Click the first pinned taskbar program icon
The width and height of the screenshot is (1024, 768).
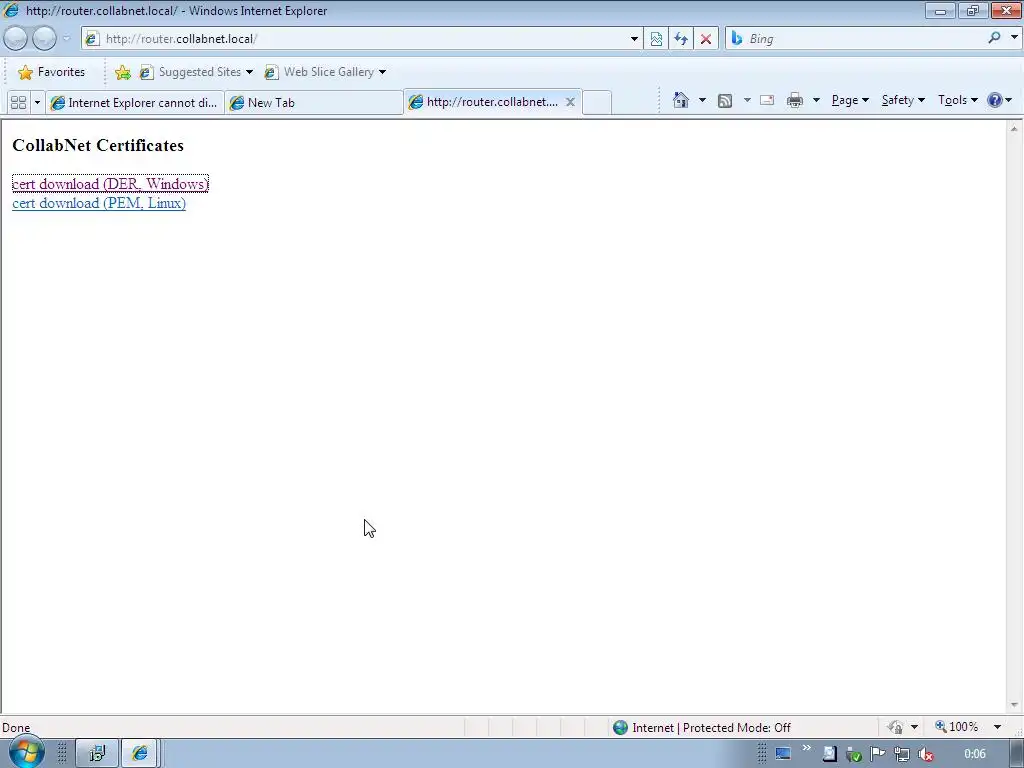pos(97,754)
